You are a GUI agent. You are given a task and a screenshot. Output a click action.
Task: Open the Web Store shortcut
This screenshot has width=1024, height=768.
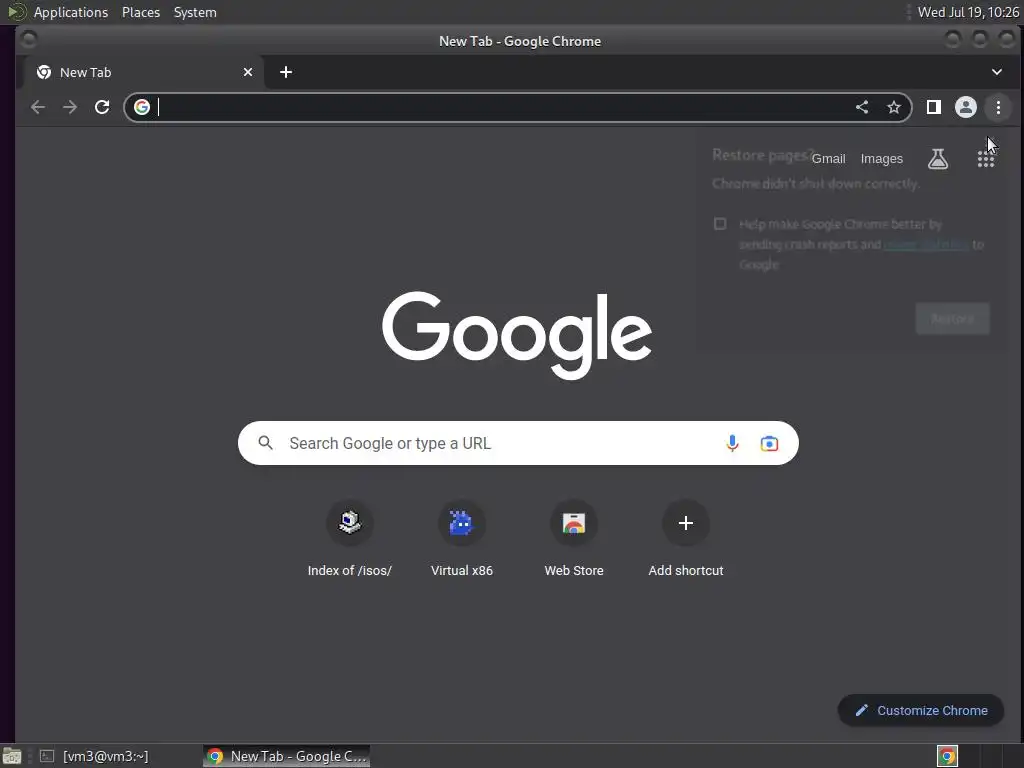[x=574, y=539]
